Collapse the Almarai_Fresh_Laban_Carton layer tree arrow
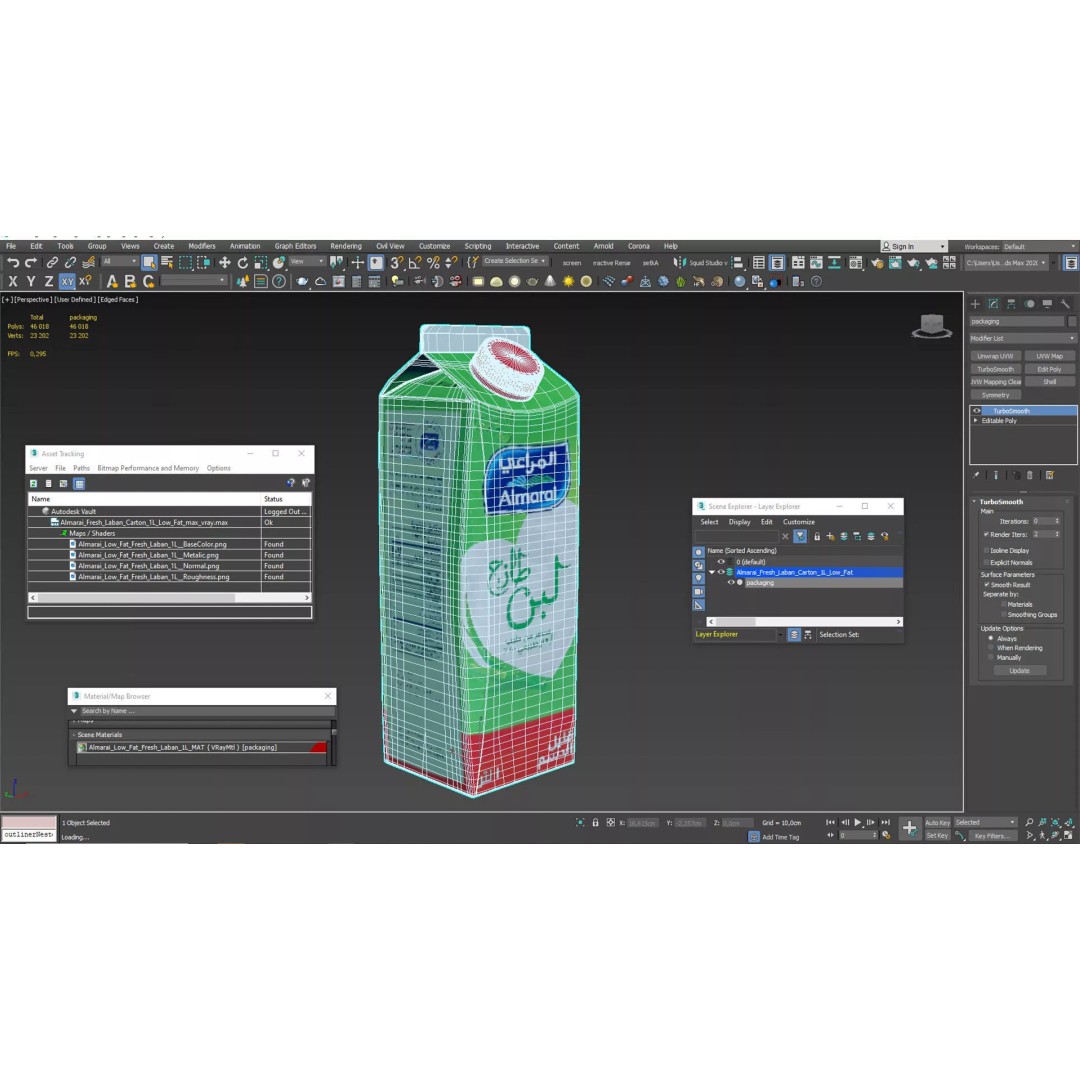 click(712, 572)
